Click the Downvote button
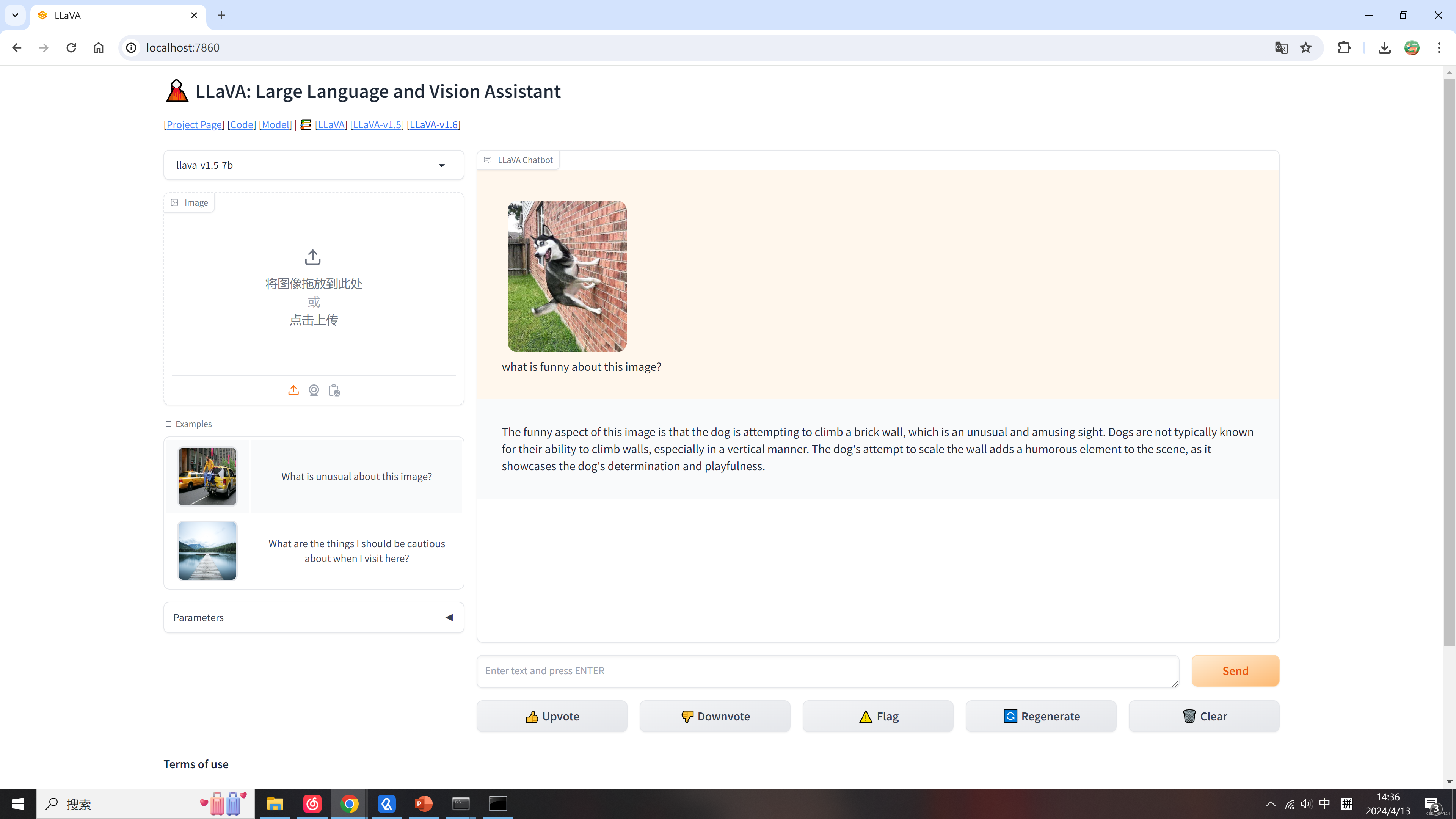This screenshot has height=819, width=1456. coord(714,716)
